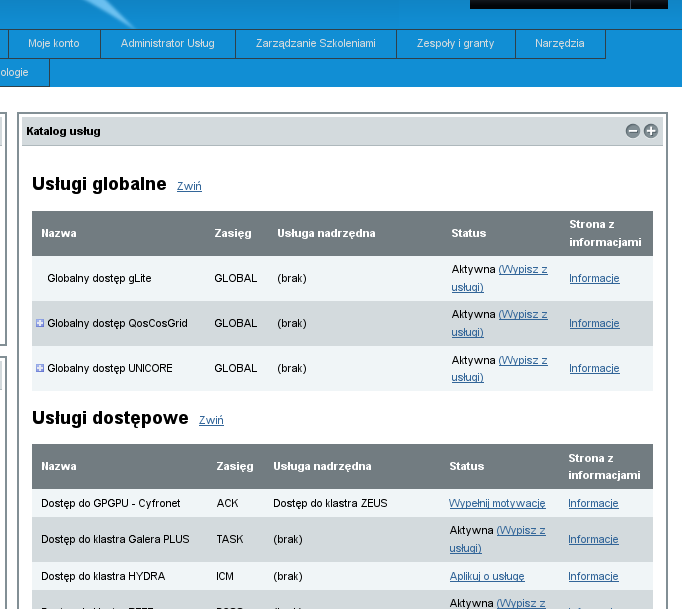The height and width of the screenshot is (609, 682).
Task: Select the Globalny dostęp QosCosGrid name text
Action: (x=117, y=323)
